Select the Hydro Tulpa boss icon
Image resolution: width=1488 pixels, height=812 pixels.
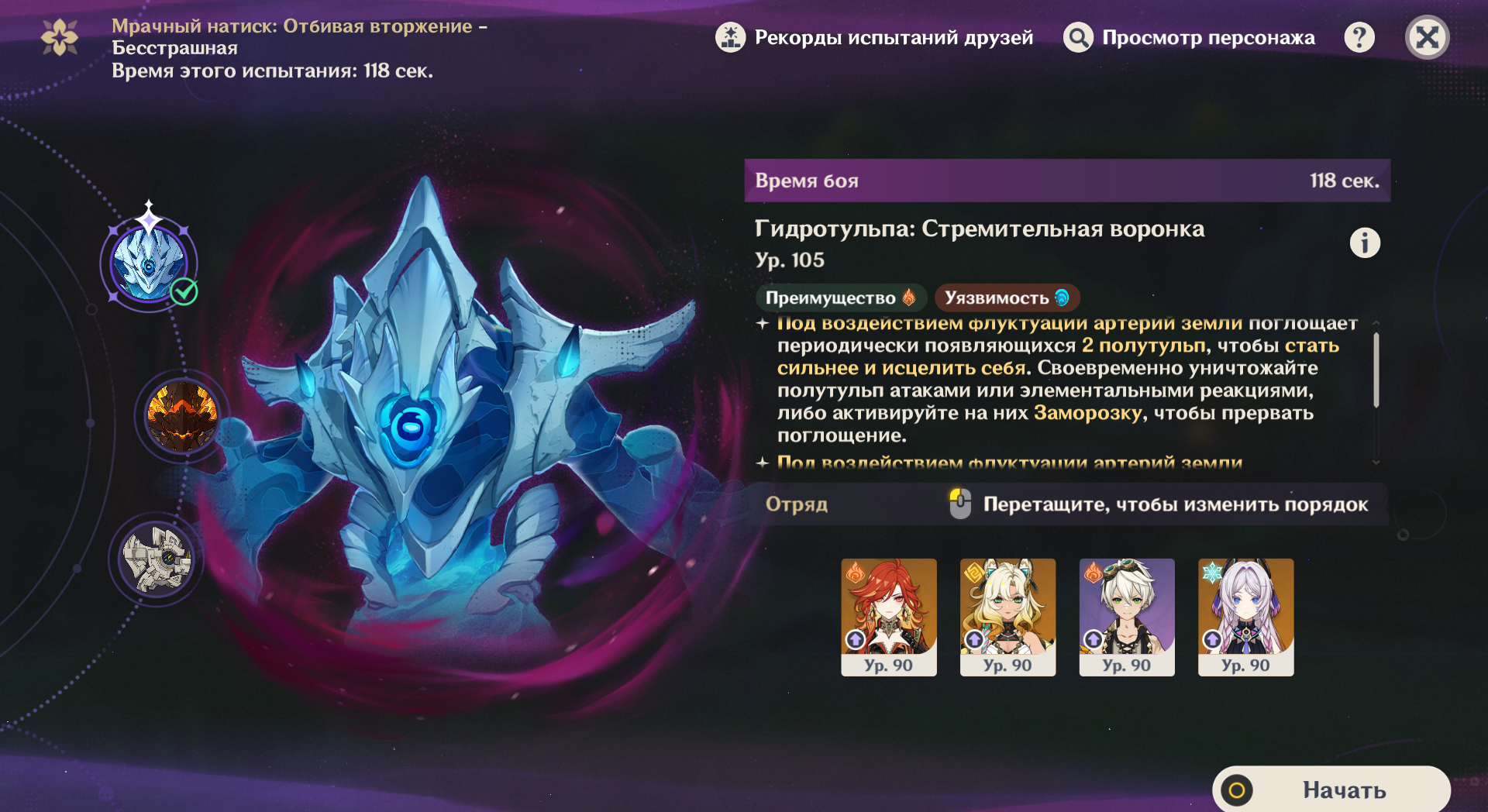[149, 263]
